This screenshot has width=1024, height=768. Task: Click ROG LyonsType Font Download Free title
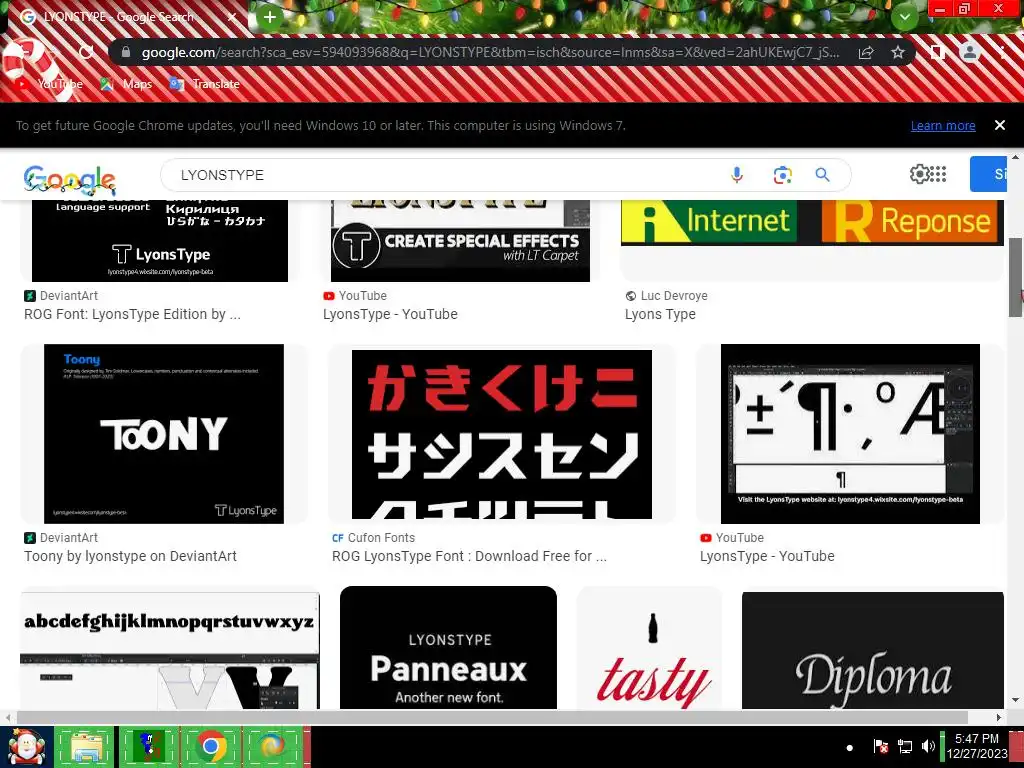pyautogui.click(x=470, y=556)
